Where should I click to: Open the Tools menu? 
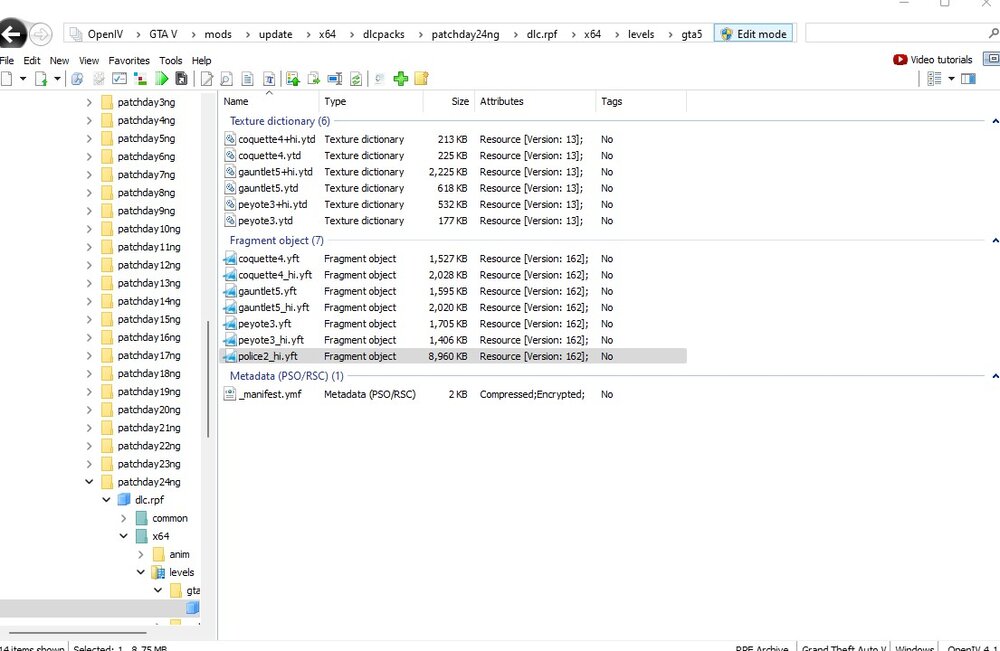coord(170,61)
